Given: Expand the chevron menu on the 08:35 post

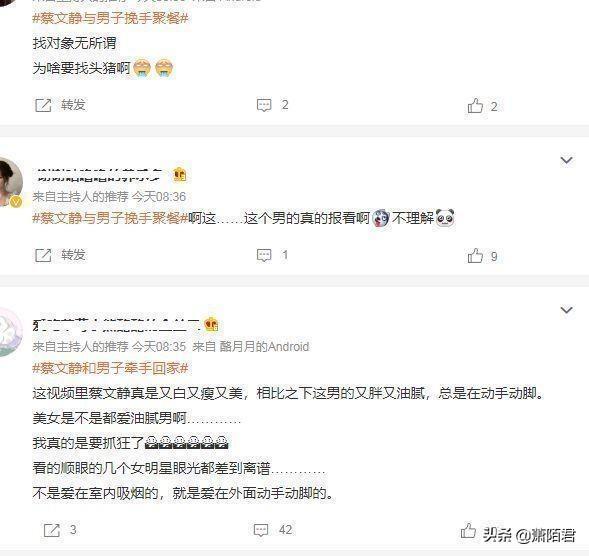Looking at the screenshot, I should point(566,310).
